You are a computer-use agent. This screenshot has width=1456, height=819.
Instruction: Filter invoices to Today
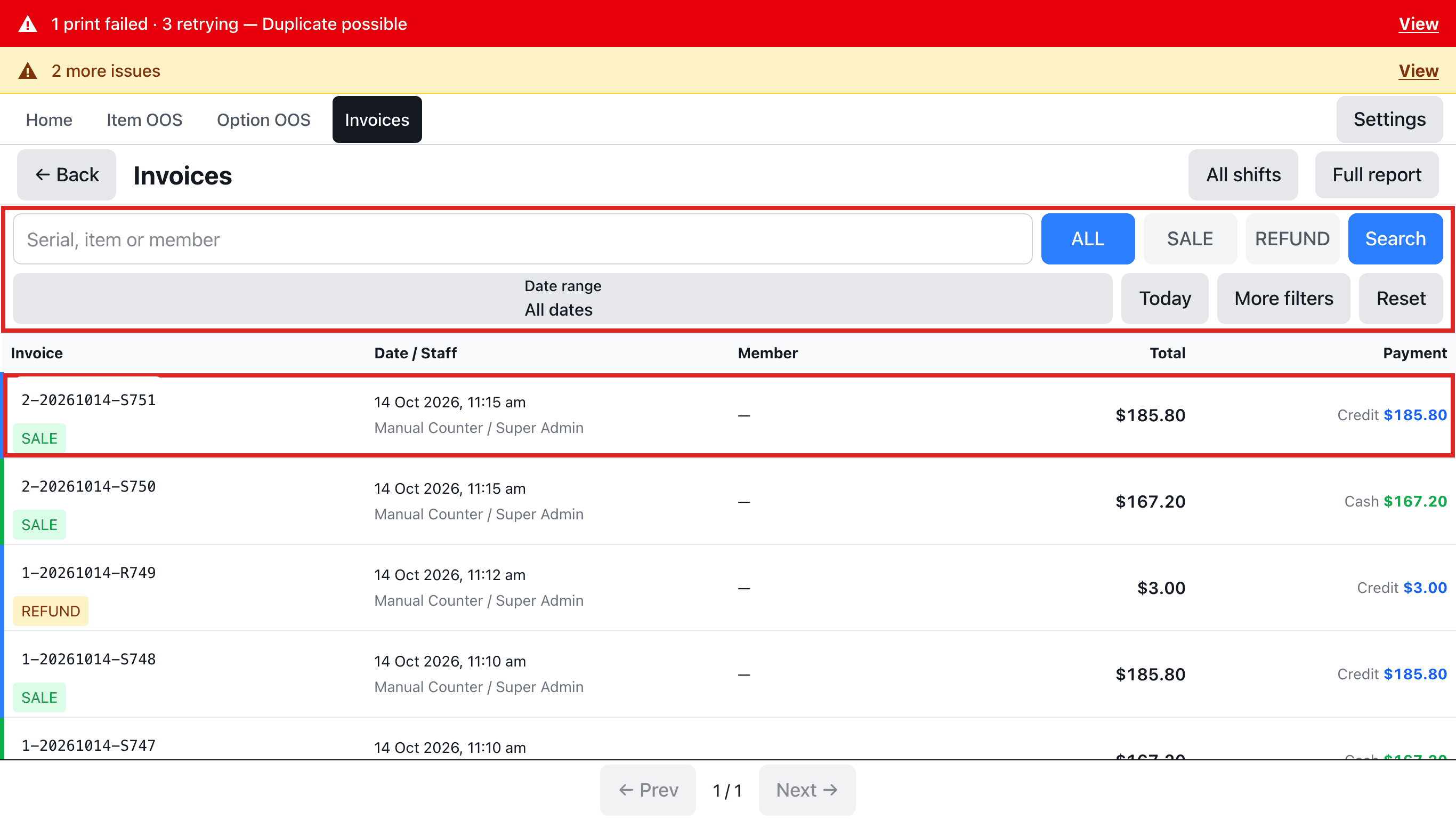[1165, 298]
